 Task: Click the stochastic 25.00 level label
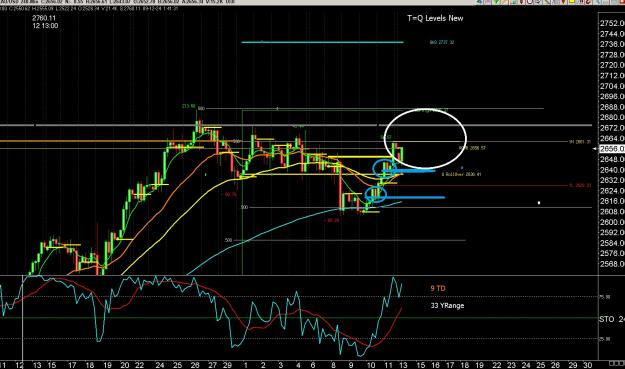[605, 339]
